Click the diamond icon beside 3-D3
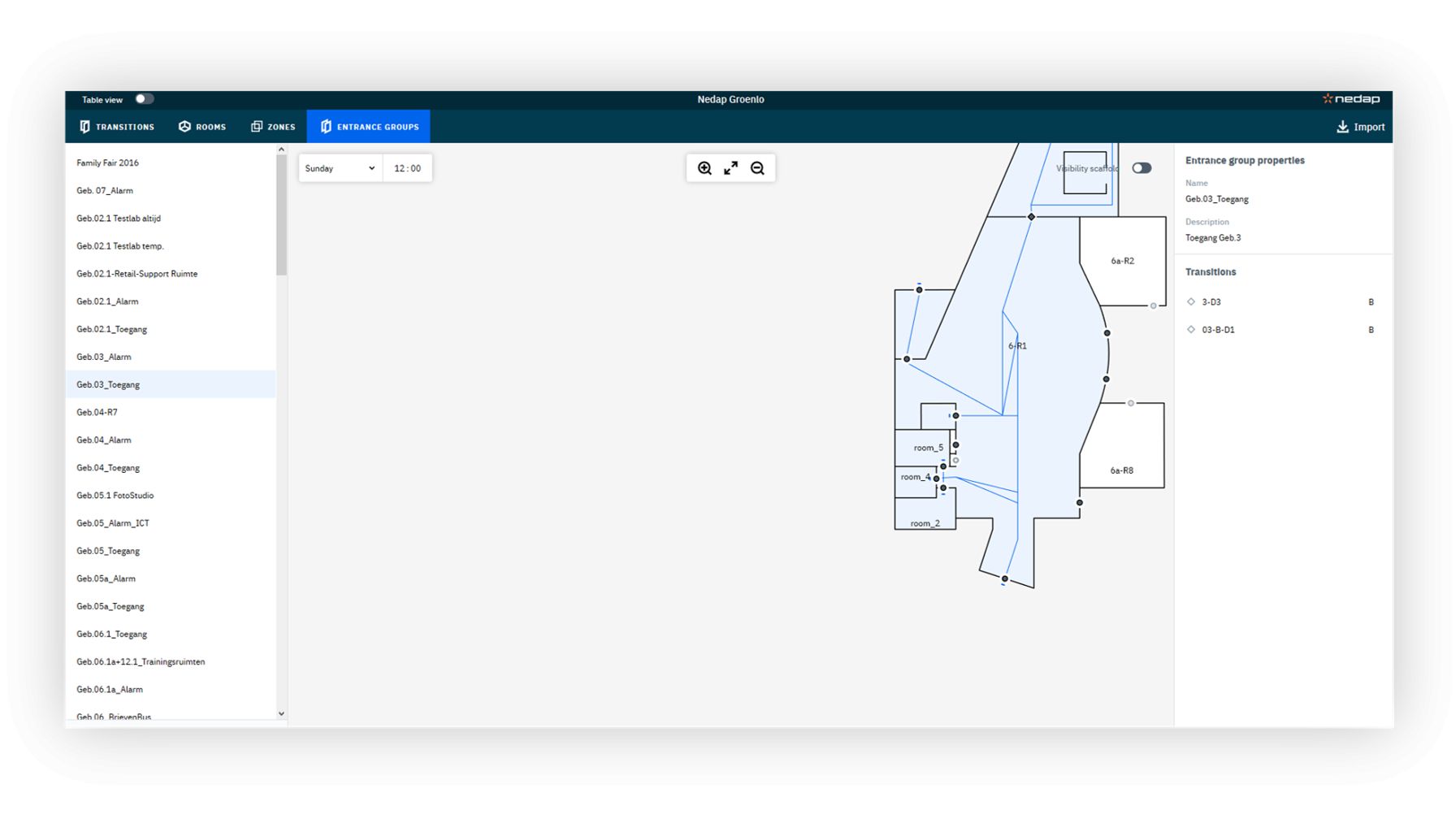Viewport: 1456px width, 819px height. point(1191,301)
